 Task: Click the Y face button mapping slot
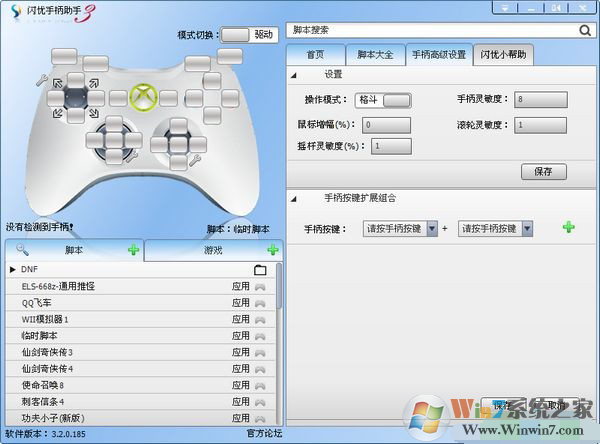coord(212,81)
